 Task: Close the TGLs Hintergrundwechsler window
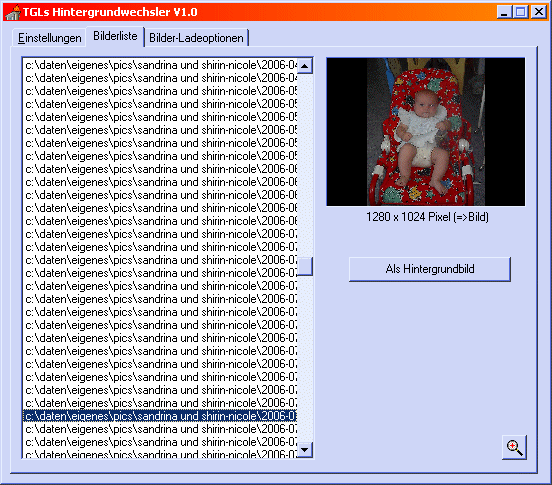(x=539, y=12)
